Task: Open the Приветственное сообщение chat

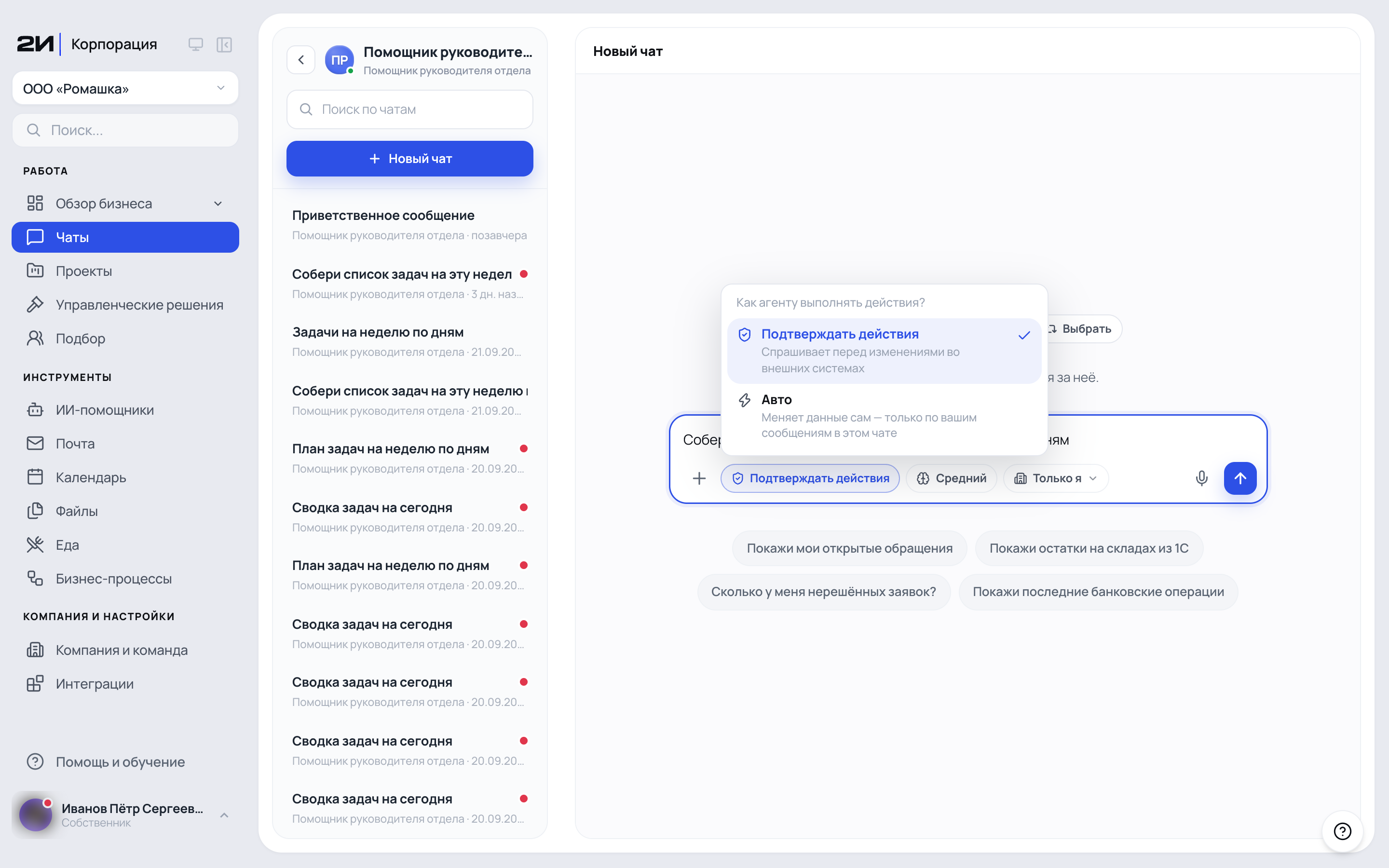Action: (410, 225)
